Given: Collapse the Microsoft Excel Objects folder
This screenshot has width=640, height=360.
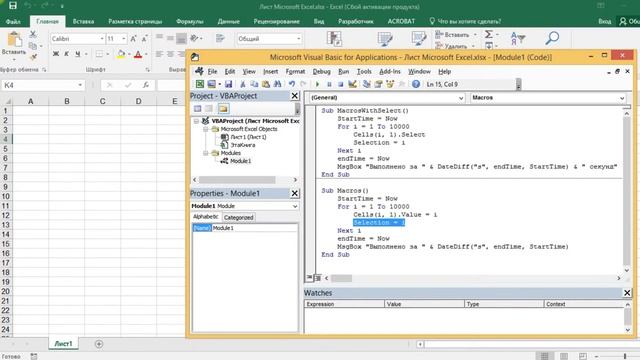Looking at the screenshot, I should 206,129.
